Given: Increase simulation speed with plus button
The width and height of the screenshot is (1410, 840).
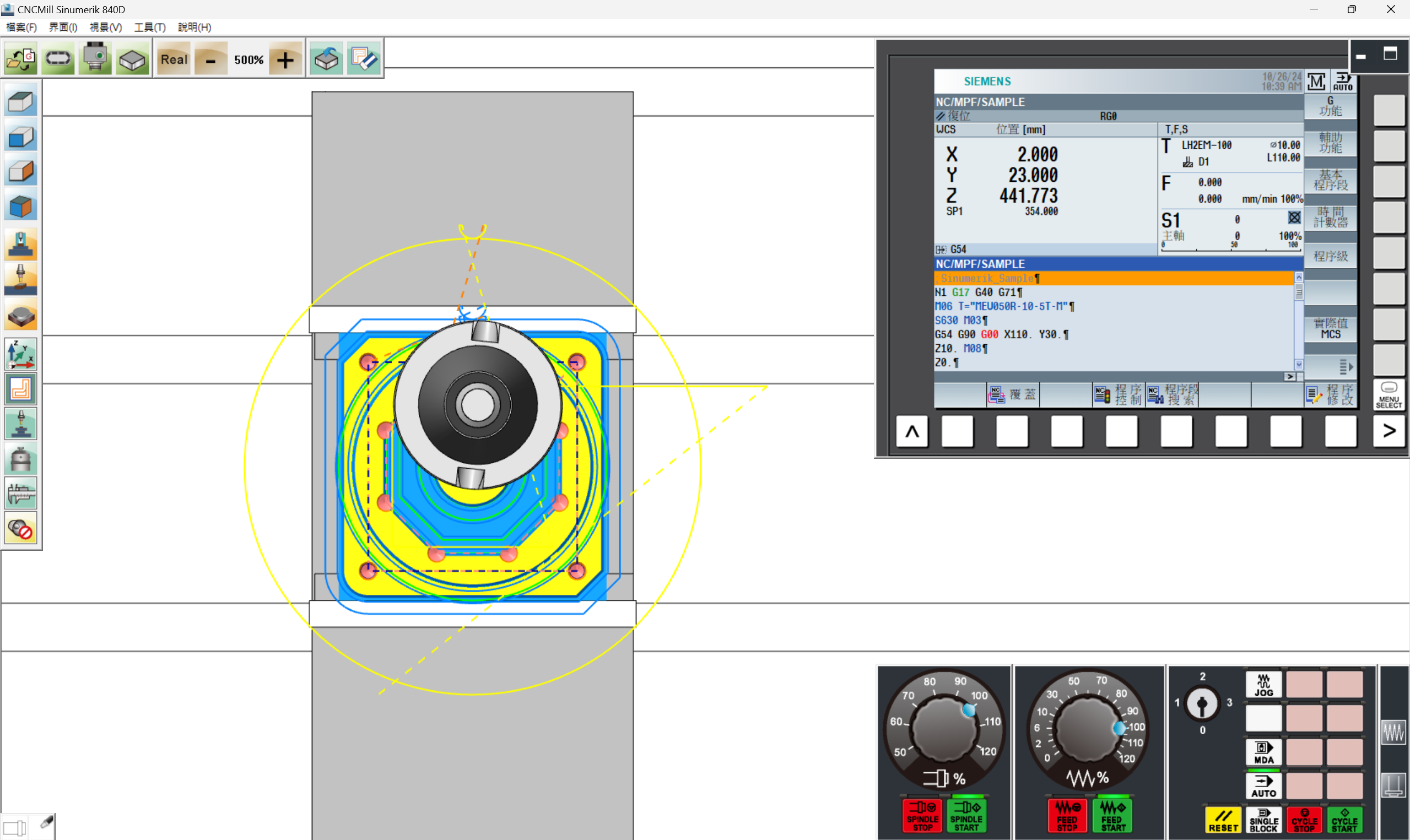Looking at the screenshot, I should [285, 59].
